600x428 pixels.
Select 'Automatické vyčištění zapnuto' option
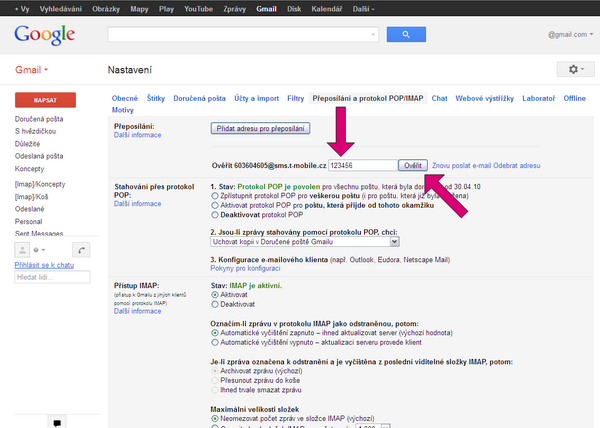[215, 333]
